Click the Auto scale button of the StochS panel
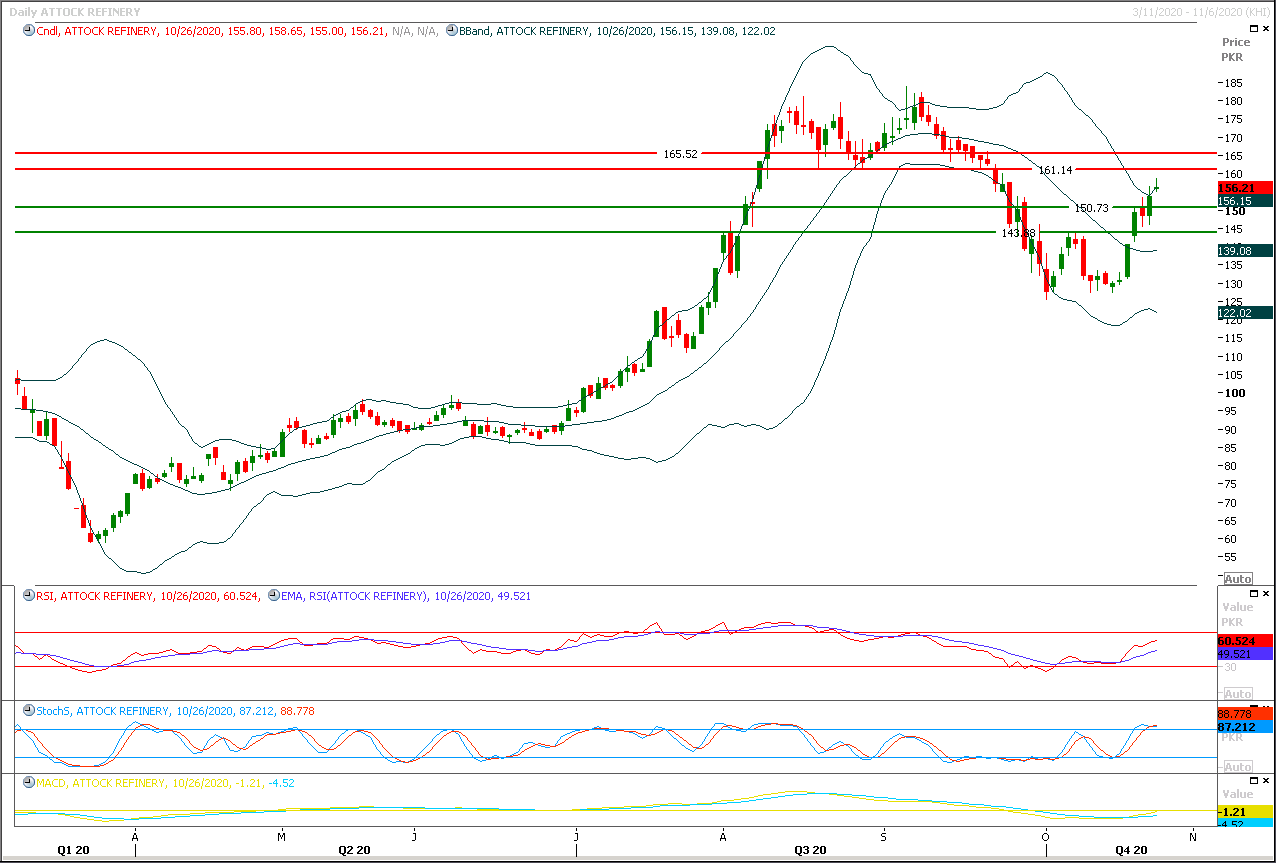This screenshot has height=863, width=1276. pyautogui.click(x=1238, y=767)
